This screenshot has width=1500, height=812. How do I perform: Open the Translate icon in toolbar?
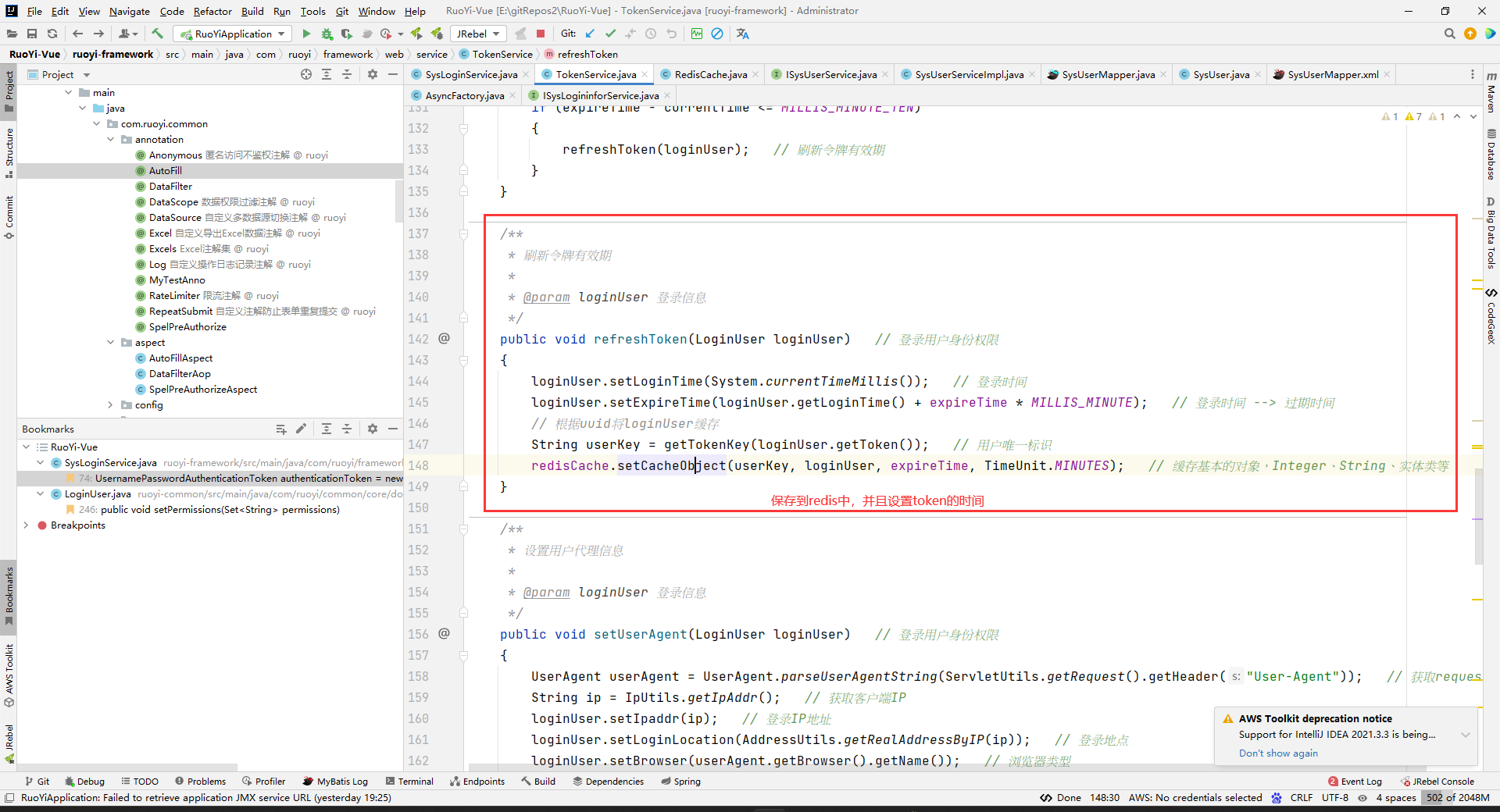click(742, 34)
